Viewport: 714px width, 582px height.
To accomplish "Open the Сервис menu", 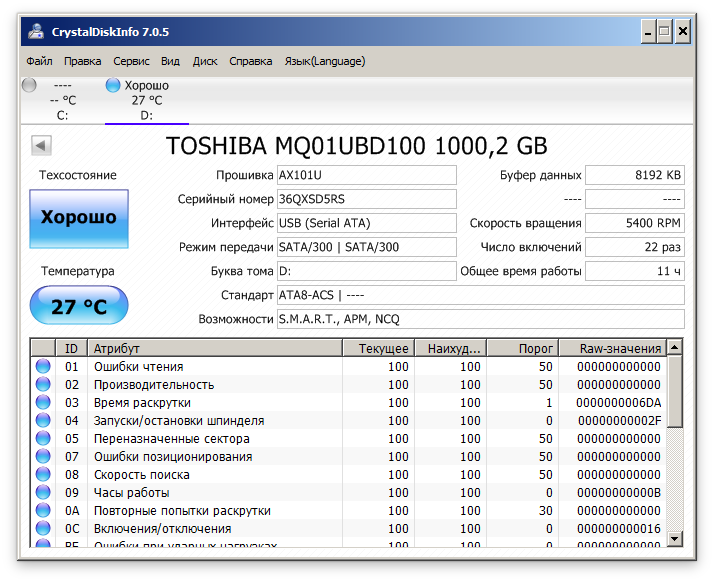I will (131, 61).
